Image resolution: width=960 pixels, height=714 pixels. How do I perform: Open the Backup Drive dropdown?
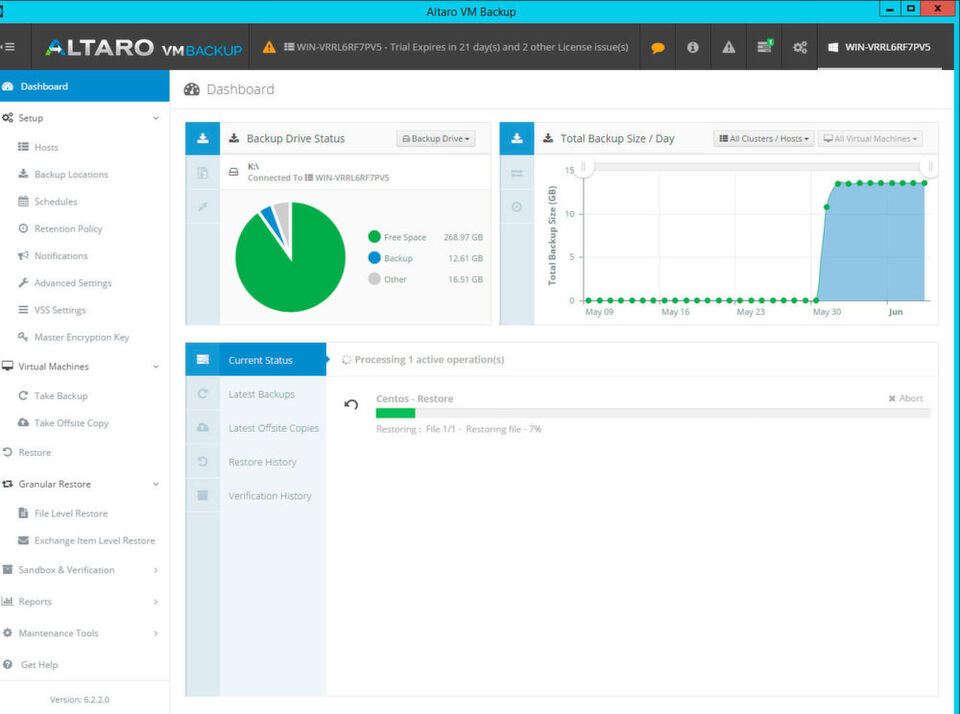coord(435,139)
